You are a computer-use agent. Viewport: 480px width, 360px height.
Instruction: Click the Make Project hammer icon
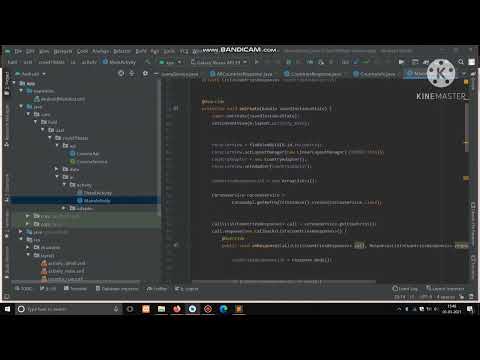147,62
